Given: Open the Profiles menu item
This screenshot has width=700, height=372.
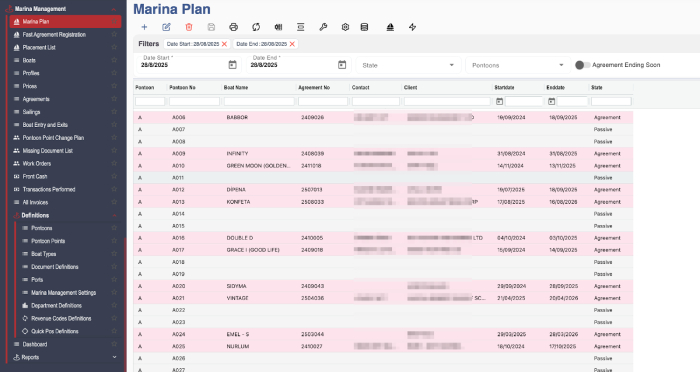Looking at the screenshot, I should (x=31, y=73).
